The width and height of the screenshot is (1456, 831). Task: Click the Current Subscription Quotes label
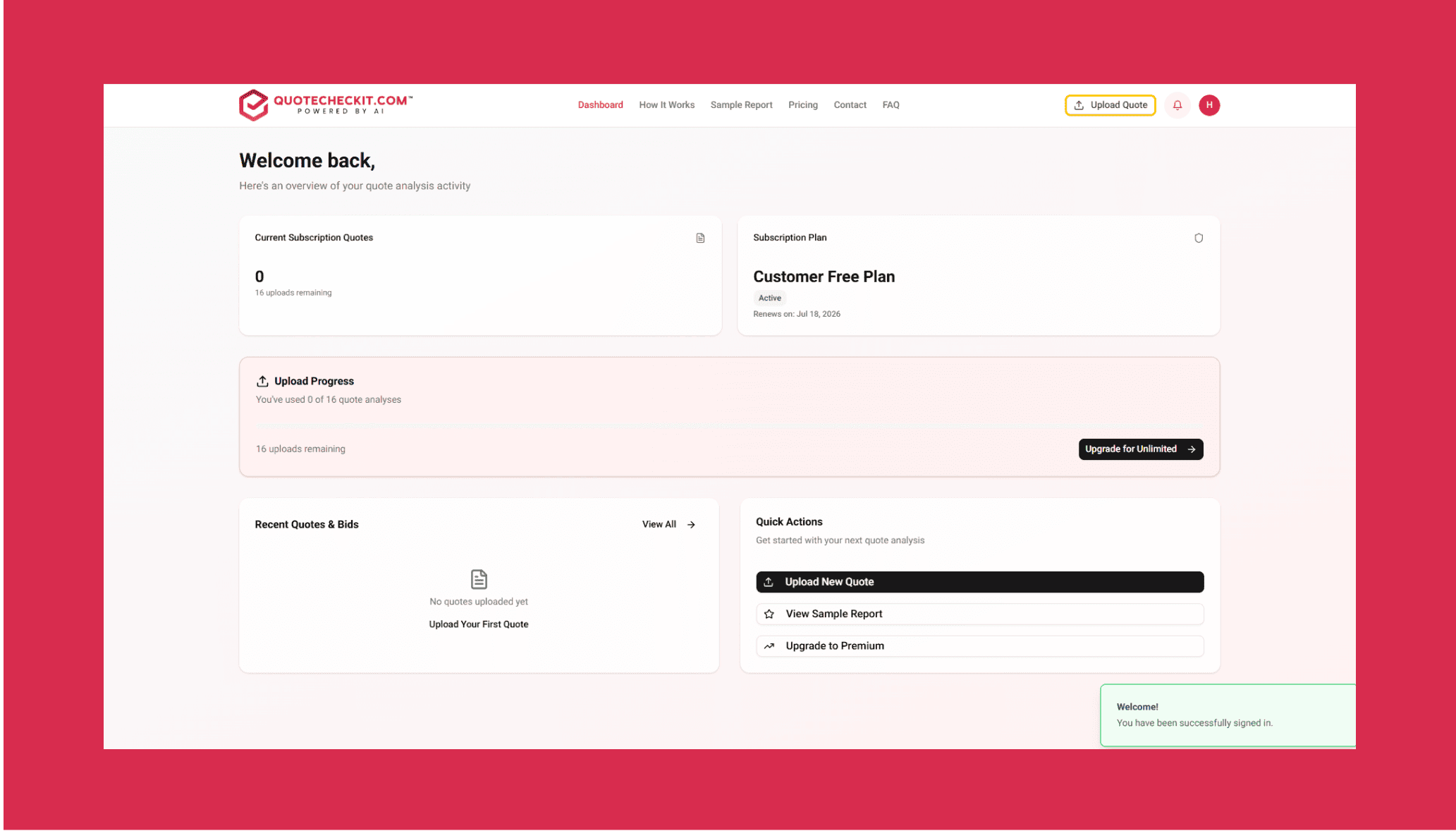[314, 238]
